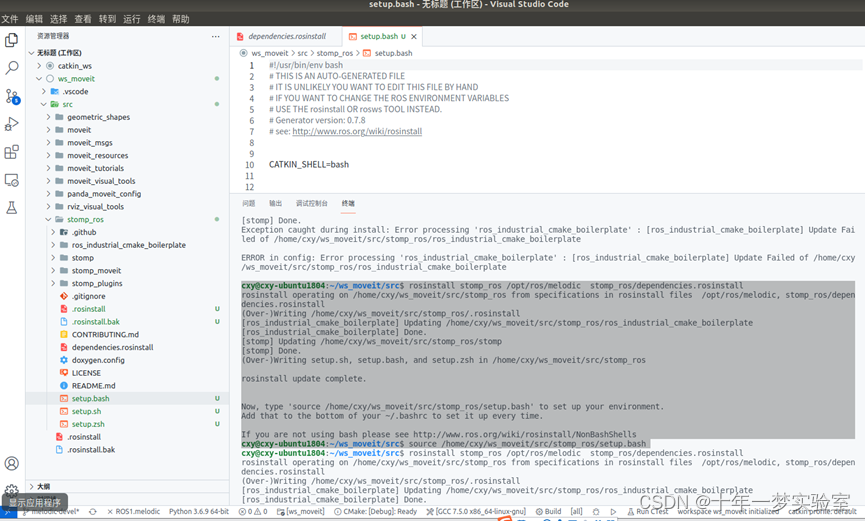
Task: Open the Run and Debug view
Action: (12, 124)
